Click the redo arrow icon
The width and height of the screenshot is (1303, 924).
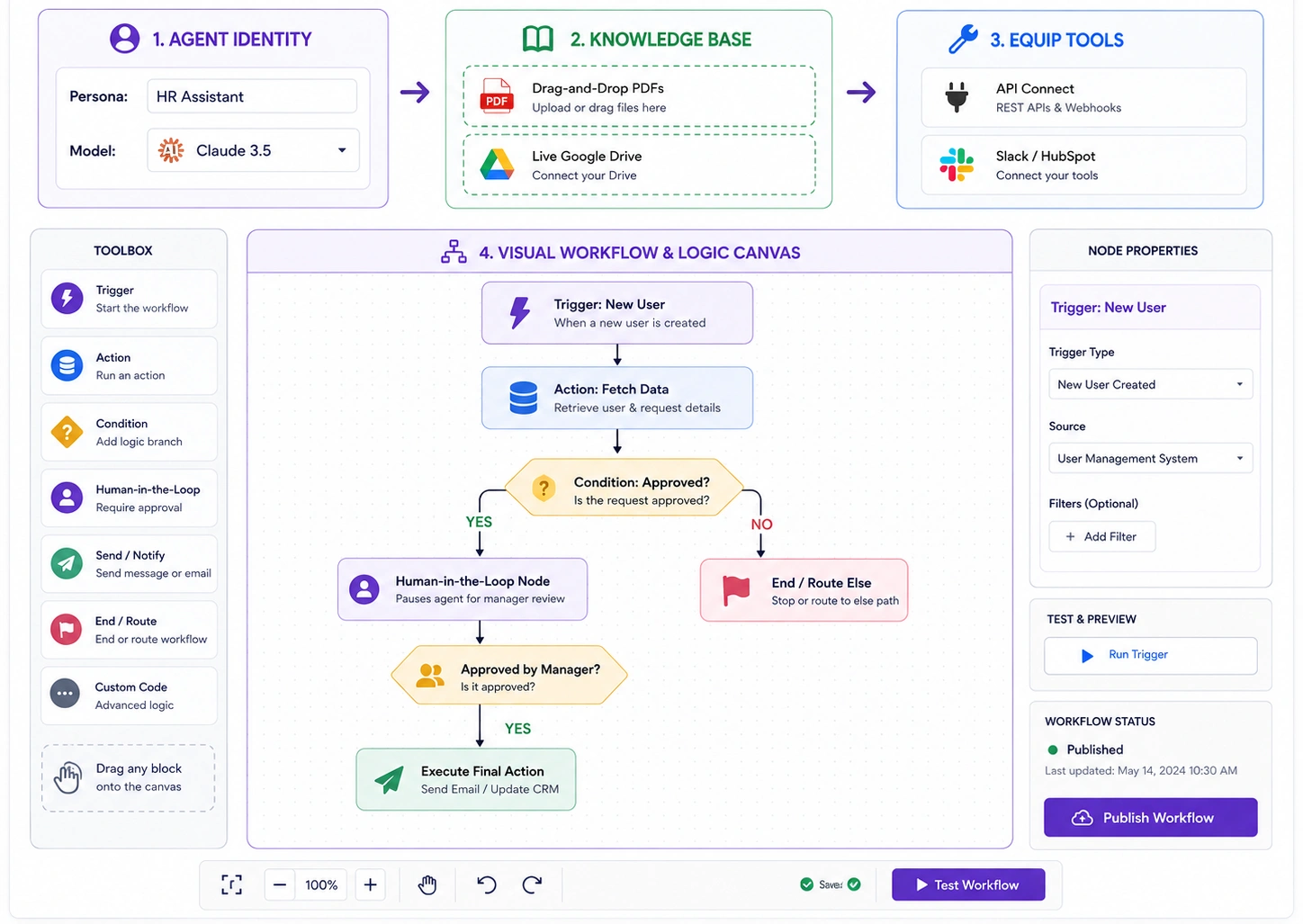[x=532, y=884]
